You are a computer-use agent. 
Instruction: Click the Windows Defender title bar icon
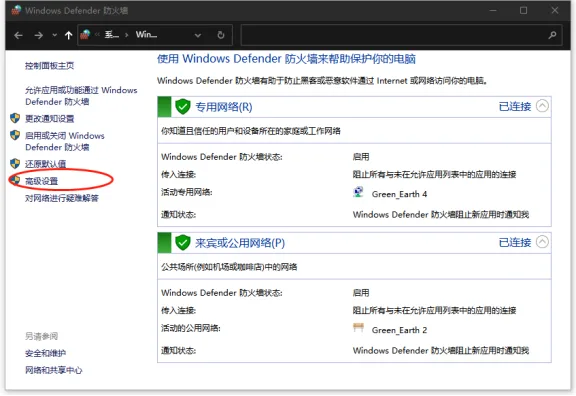coord(16,10)
